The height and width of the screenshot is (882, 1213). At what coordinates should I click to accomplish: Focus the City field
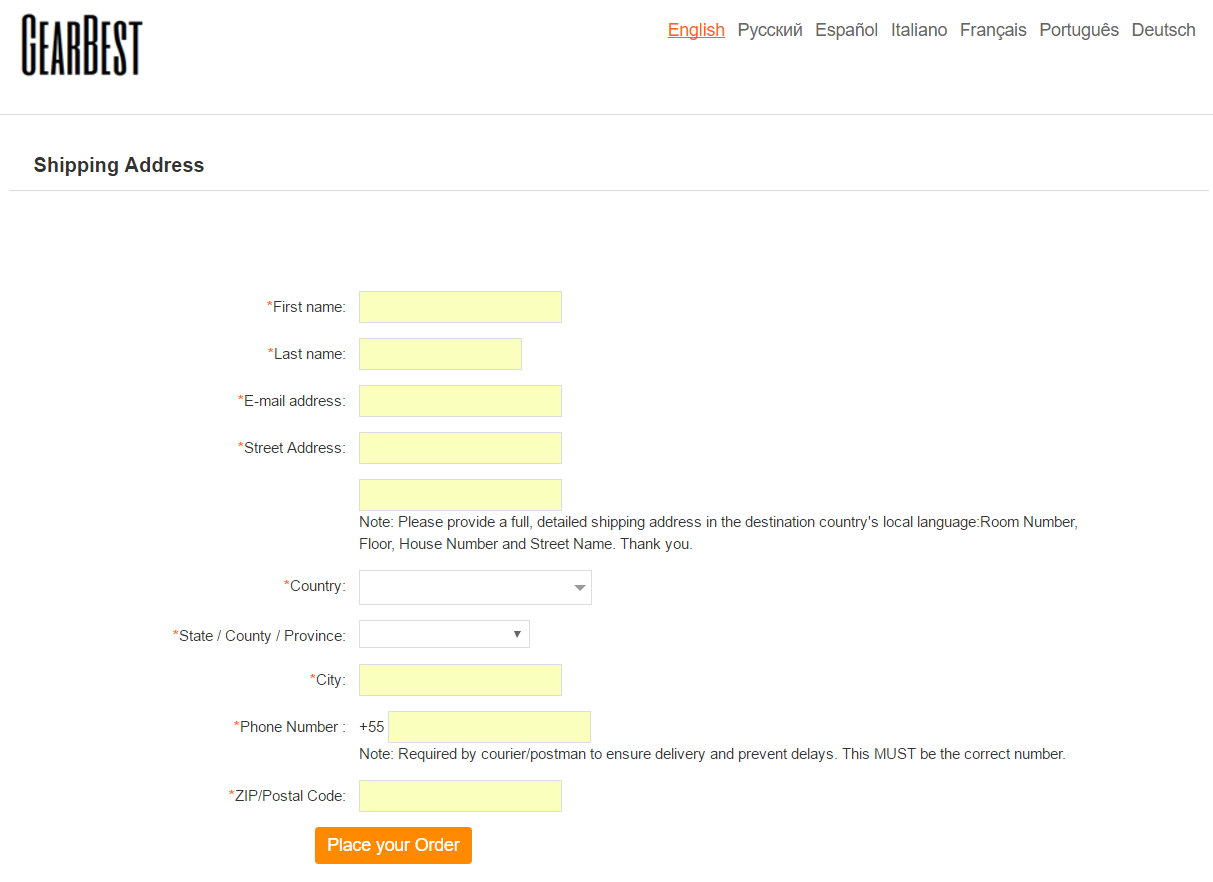460,680
